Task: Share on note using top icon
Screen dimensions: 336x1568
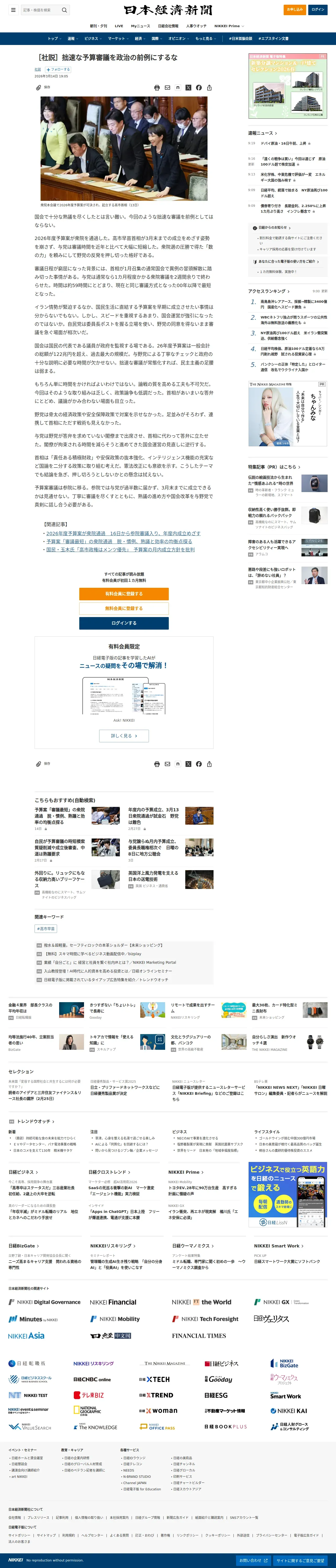Action: (x=178, y=88)
